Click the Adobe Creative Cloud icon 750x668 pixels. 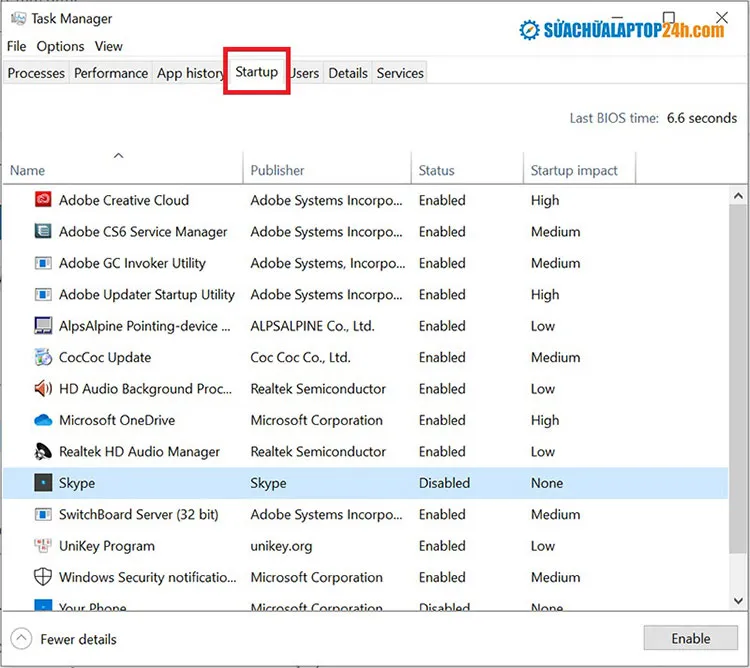[x=43, y=200]
